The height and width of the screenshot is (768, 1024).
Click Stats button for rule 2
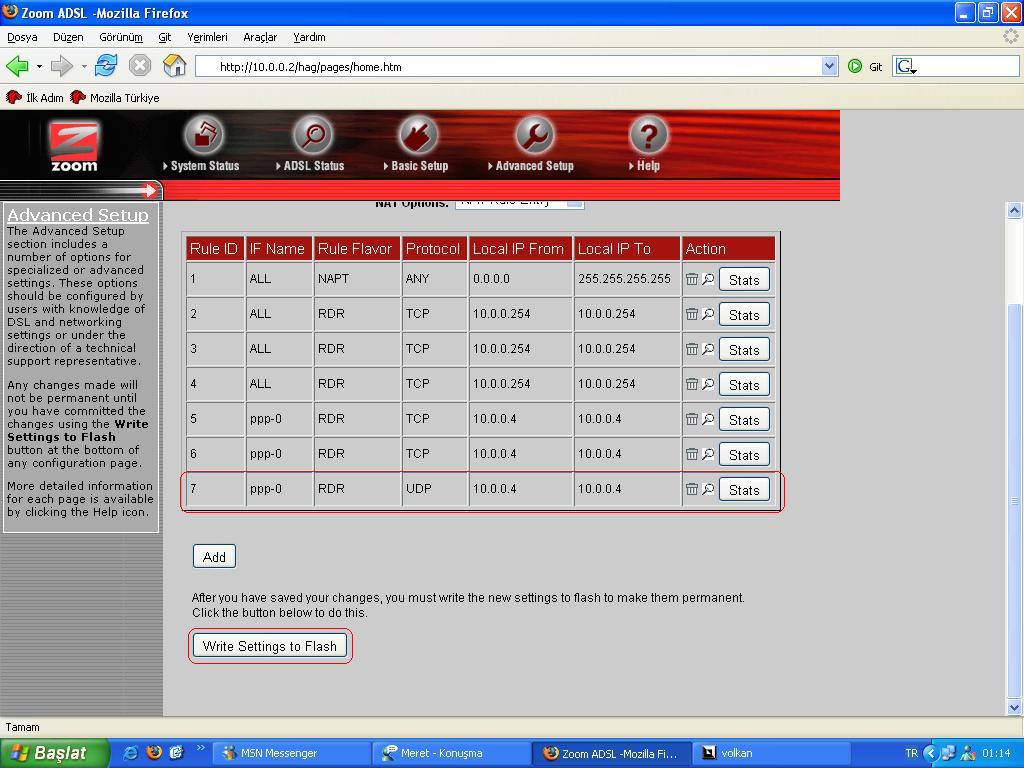point(744,315)
